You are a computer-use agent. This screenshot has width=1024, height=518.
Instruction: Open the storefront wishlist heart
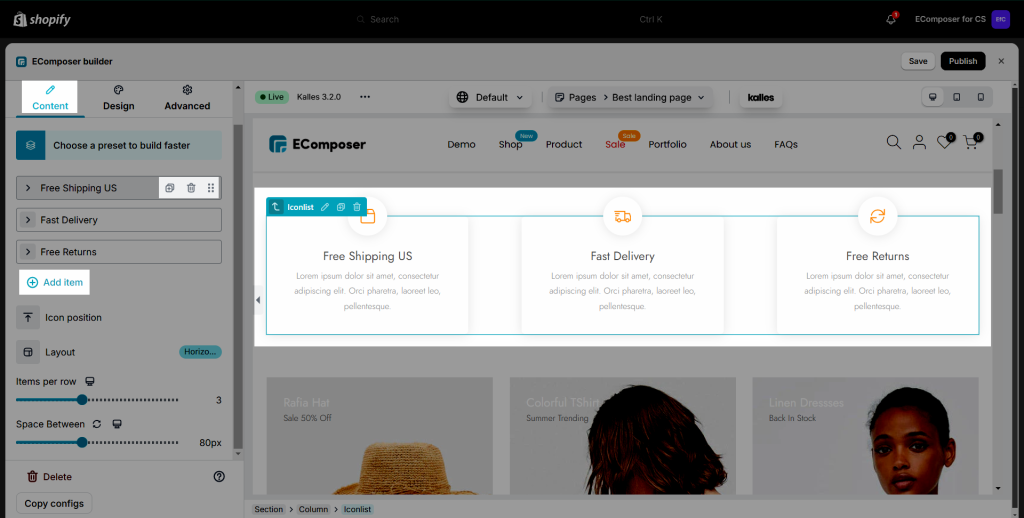click(946, 141)
